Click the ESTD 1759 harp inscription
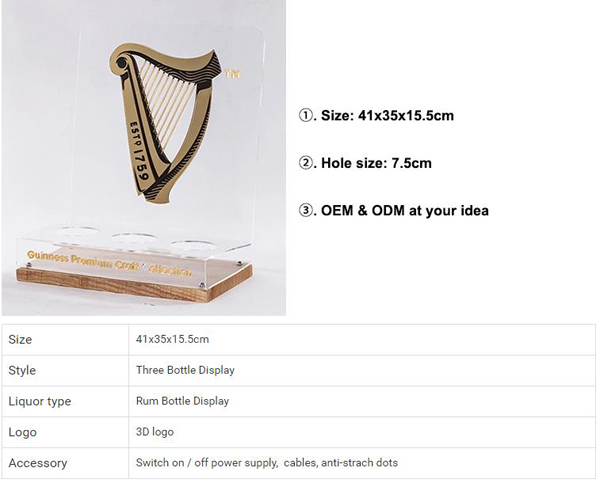 (139, 151)
